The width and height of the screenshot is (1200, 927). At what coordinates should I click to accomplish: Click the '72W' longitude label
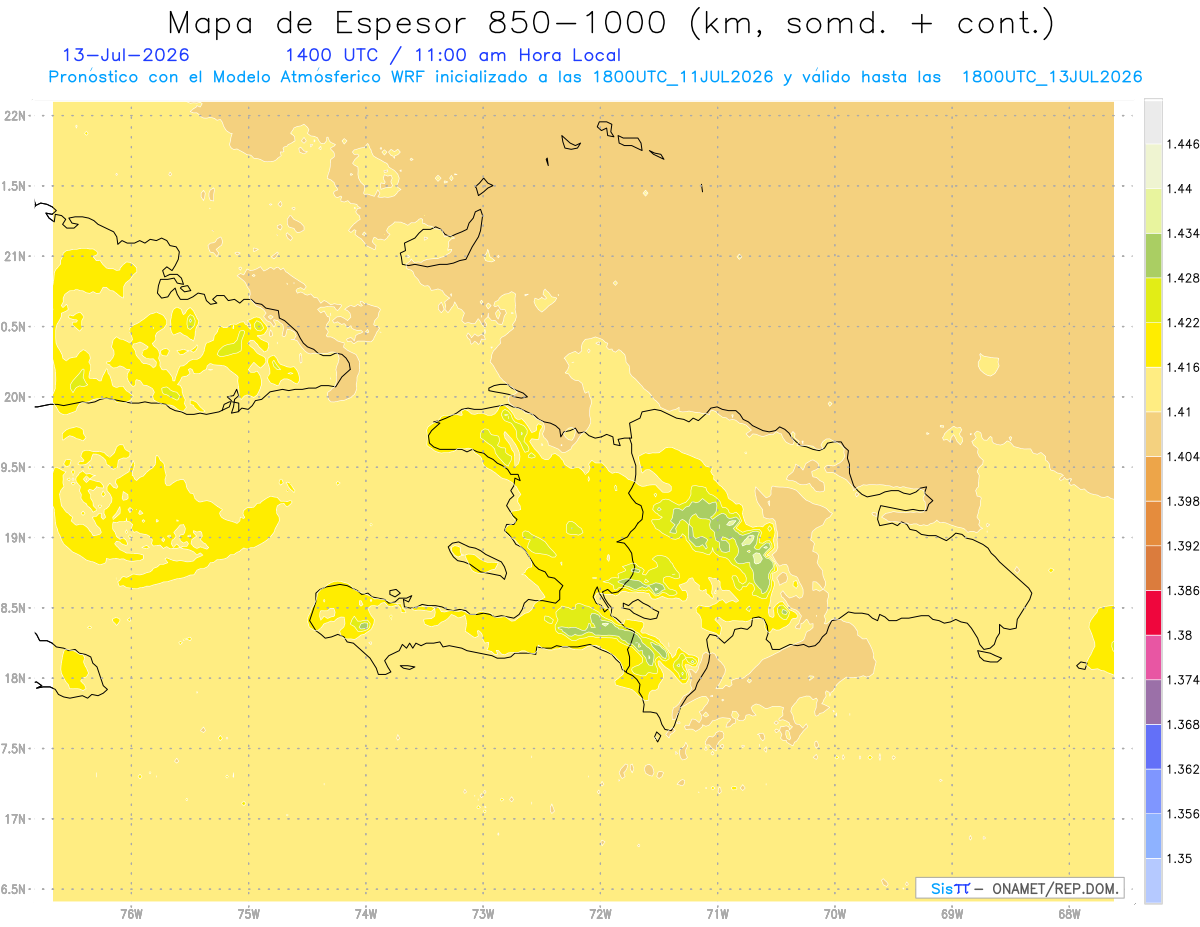(x=600, y=913)
